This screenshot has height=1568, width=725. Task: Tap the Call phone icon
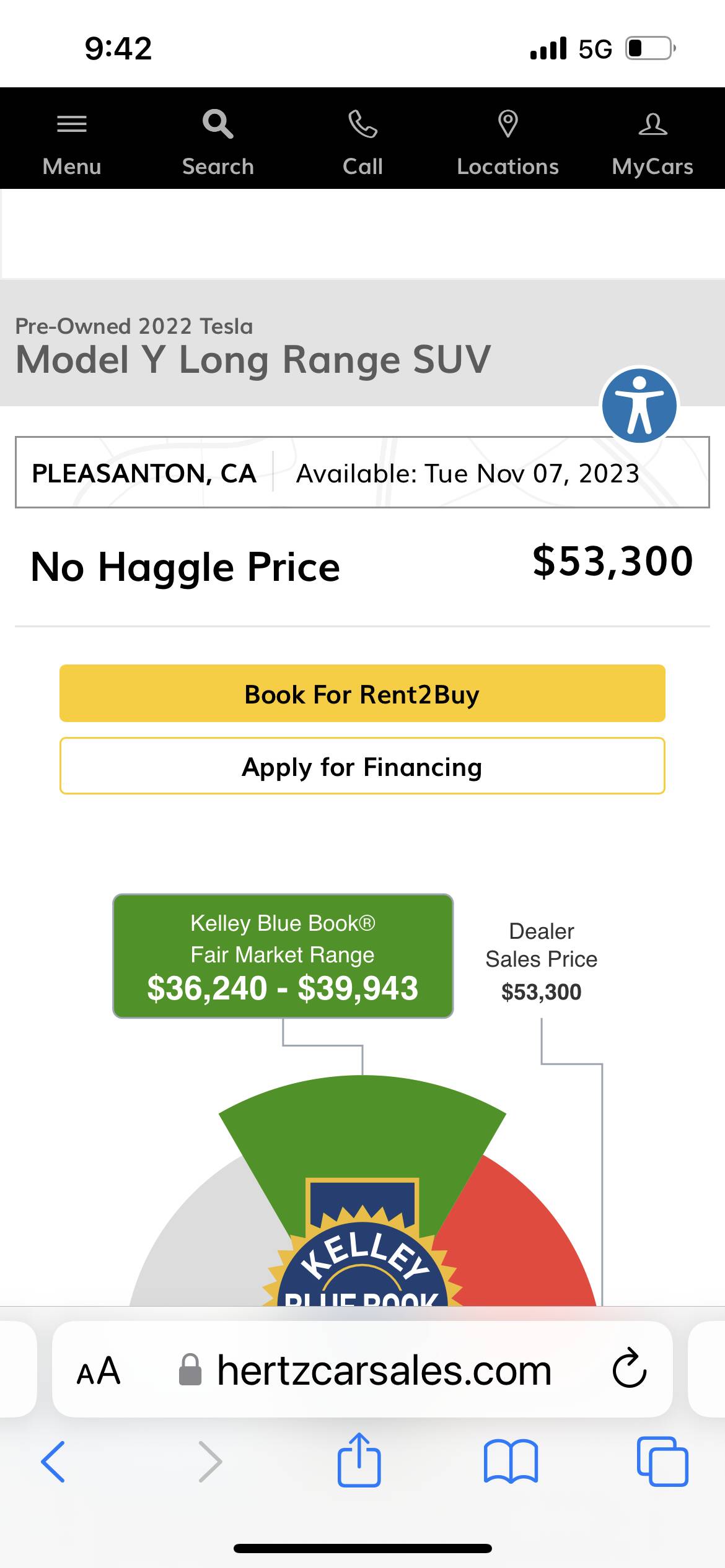click(362, 124)
